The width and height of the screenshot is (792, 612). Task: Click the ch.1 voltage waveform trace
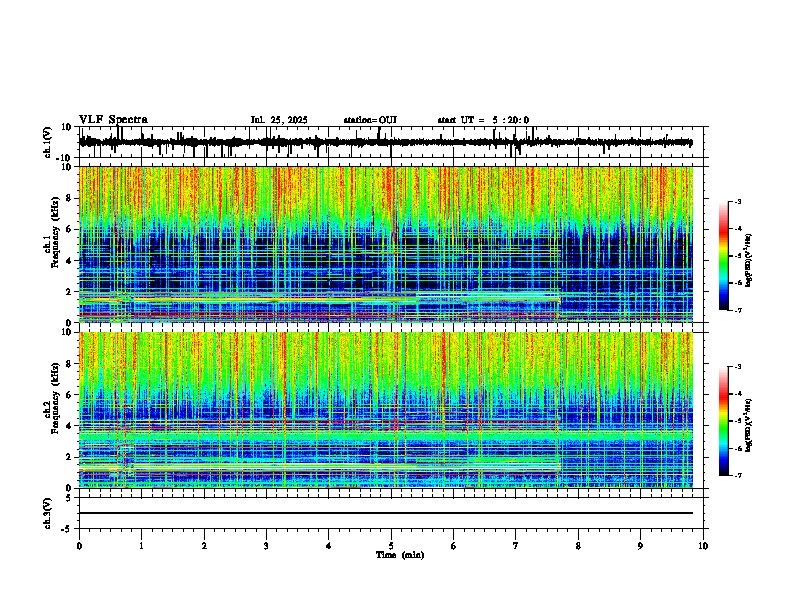point(386,142)
